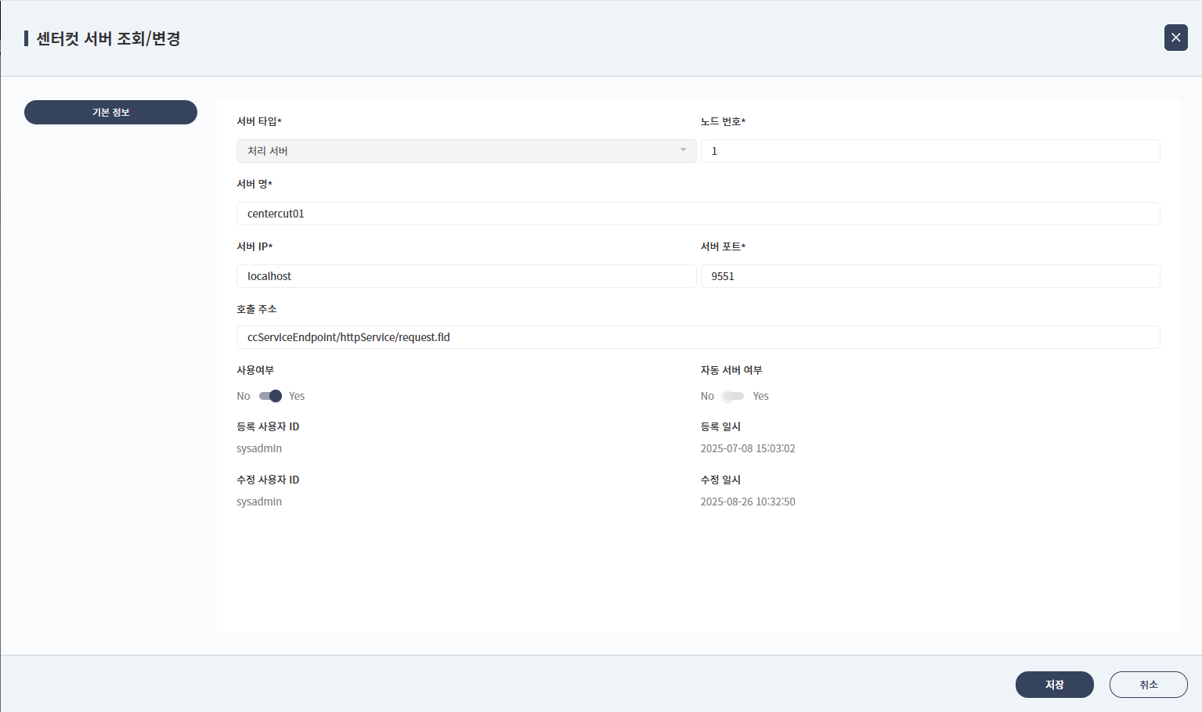Viewport: 1202px width, 712px height.
Task: Click the Yes label next to 사용여부
Action: pyautogui.click(x=297, y=396)
